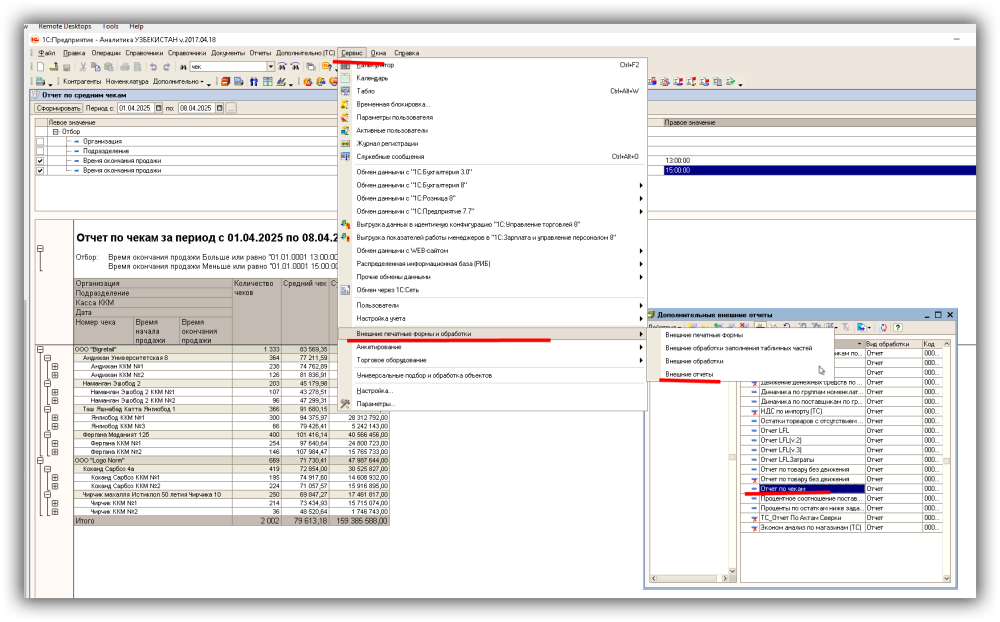
Task: Click the Cut scissors icon
Action: pos(82,66)
